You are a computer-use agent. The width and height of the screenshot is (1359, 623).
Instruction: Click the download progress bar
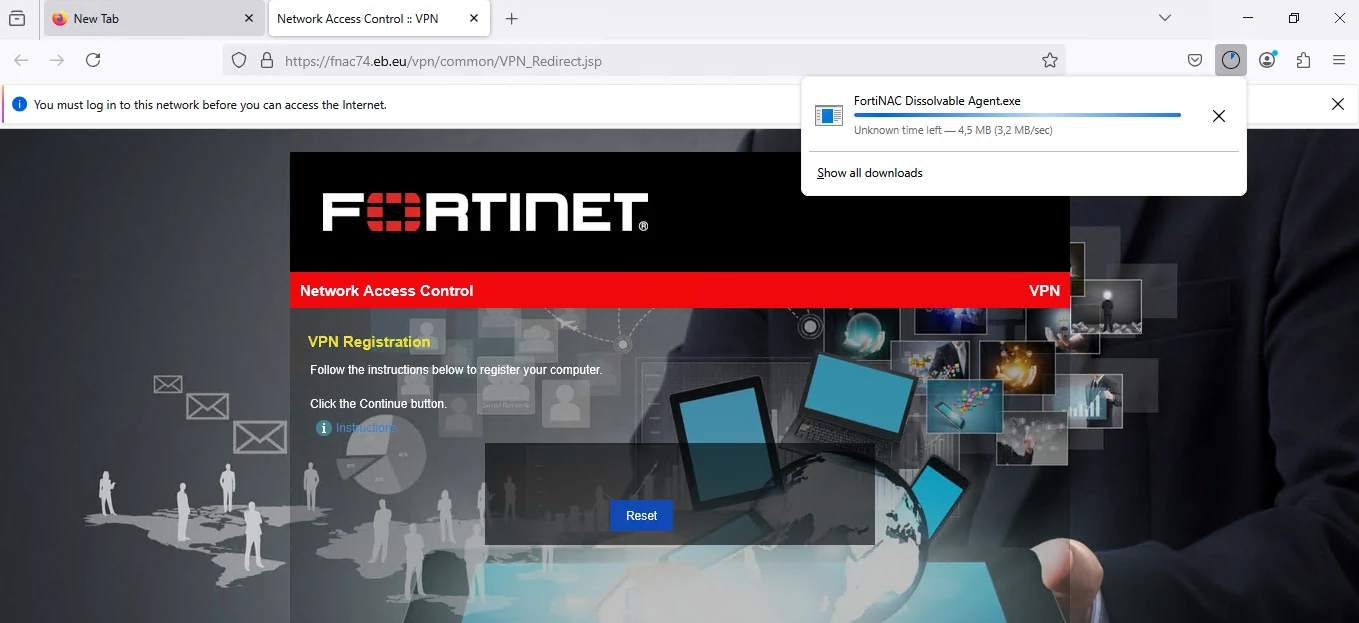tap(1017, 115)
